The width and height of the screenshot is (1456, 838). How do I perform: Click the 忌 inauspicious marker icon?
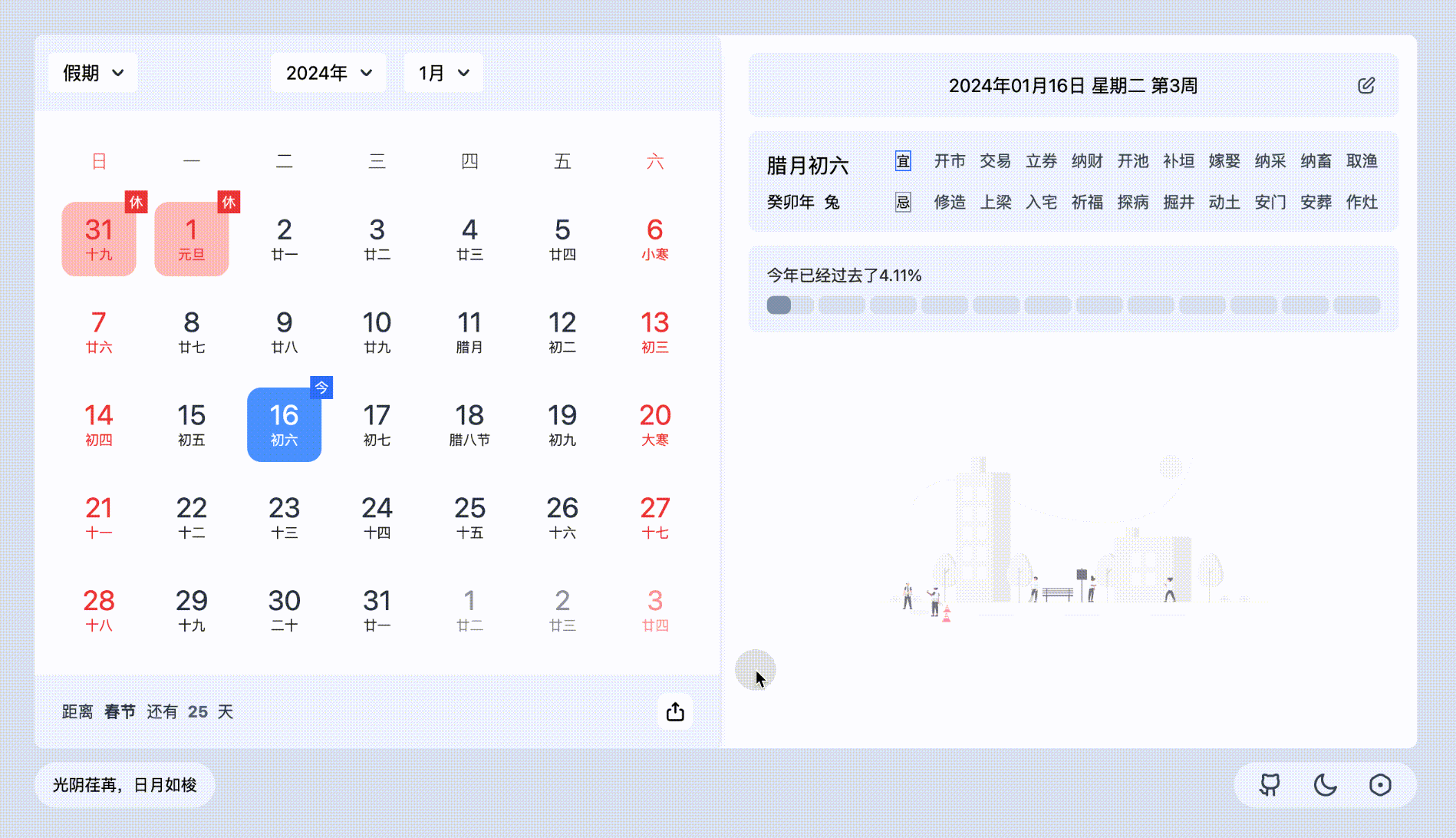(903, 203)
